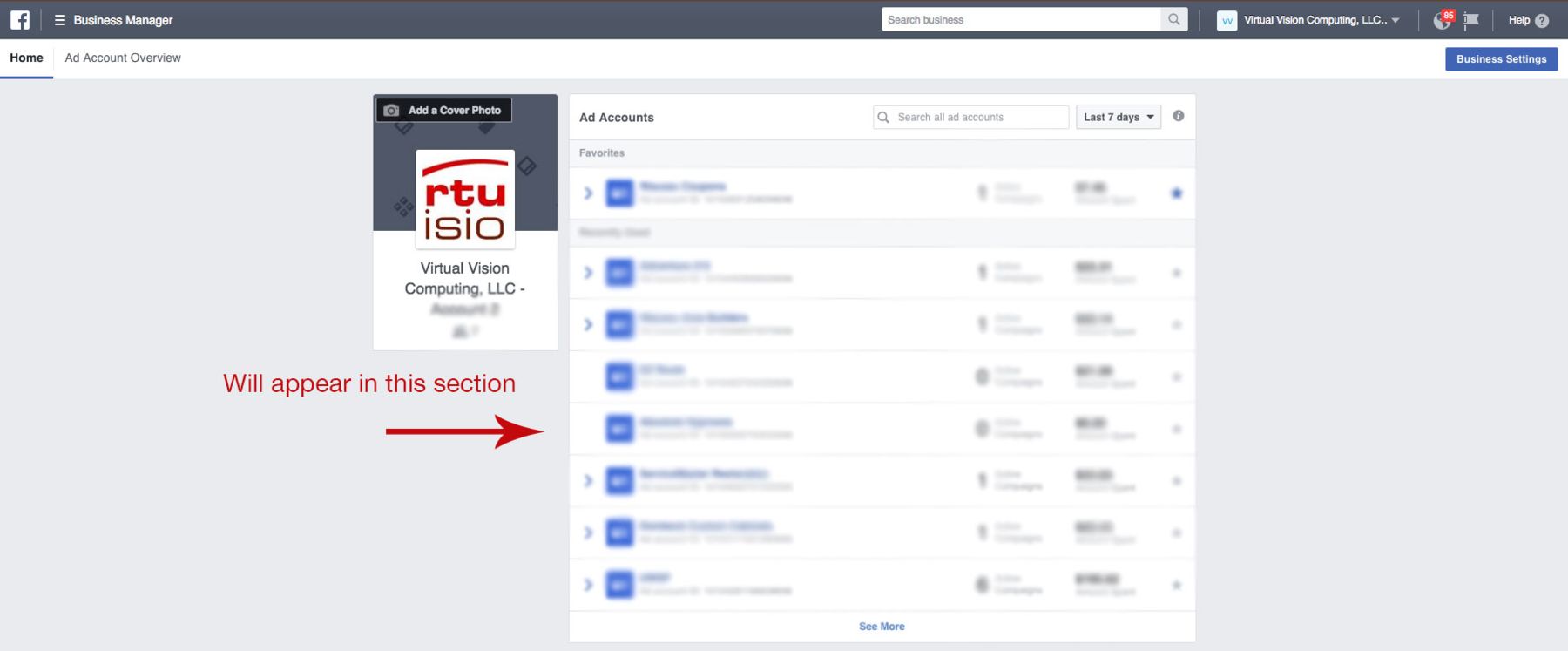This screenshot has width=1568, height=651.
Task: Click the Virtual Vision Computing, LLC name
Action: [x=464, y=278]
